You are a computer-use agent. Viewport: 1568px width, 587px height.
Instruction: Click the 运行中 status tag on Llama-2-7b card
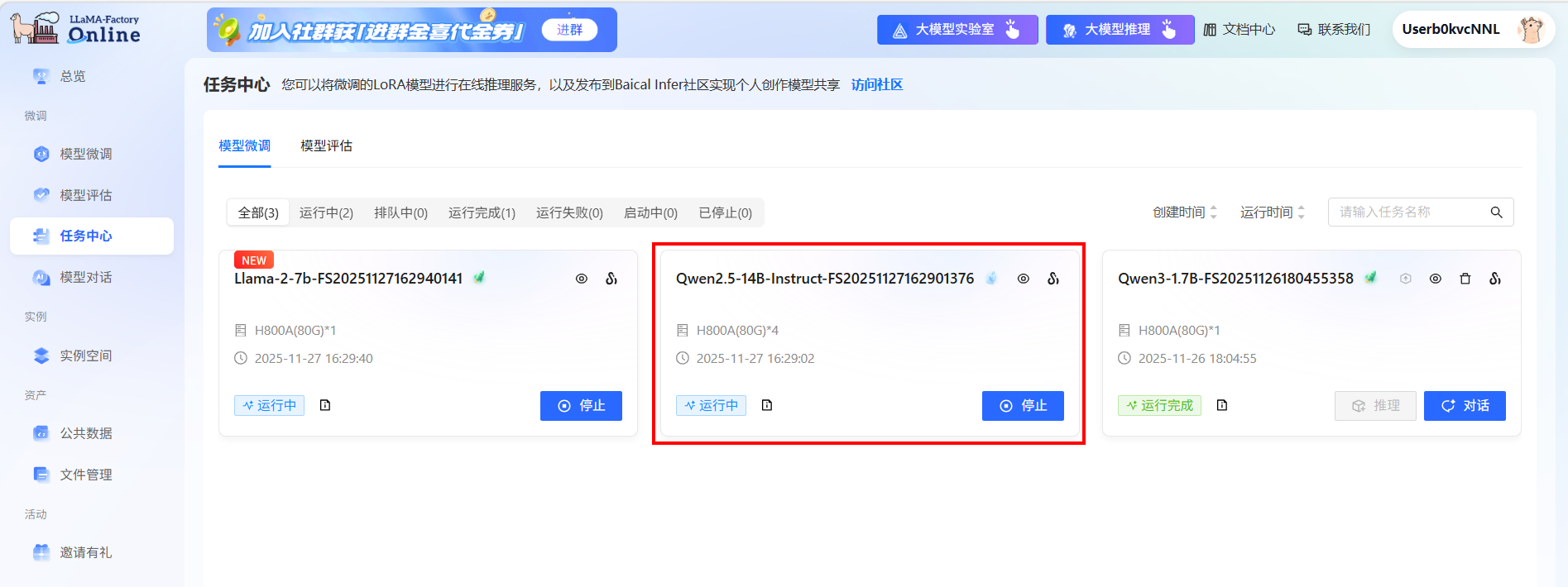[269, 405]
